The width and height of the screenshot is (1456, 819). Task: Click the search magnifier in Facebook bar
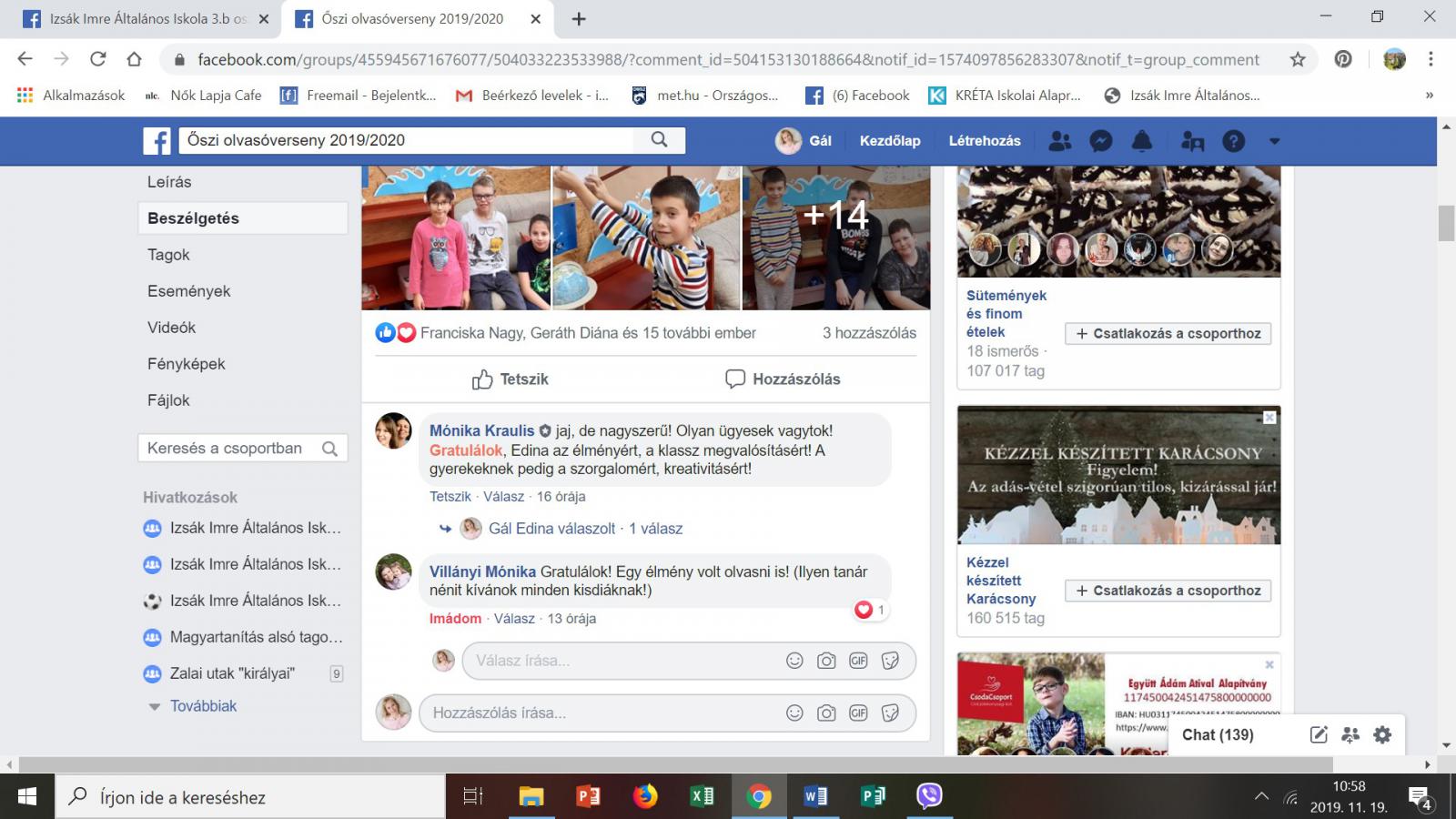(x=660, y=140)
